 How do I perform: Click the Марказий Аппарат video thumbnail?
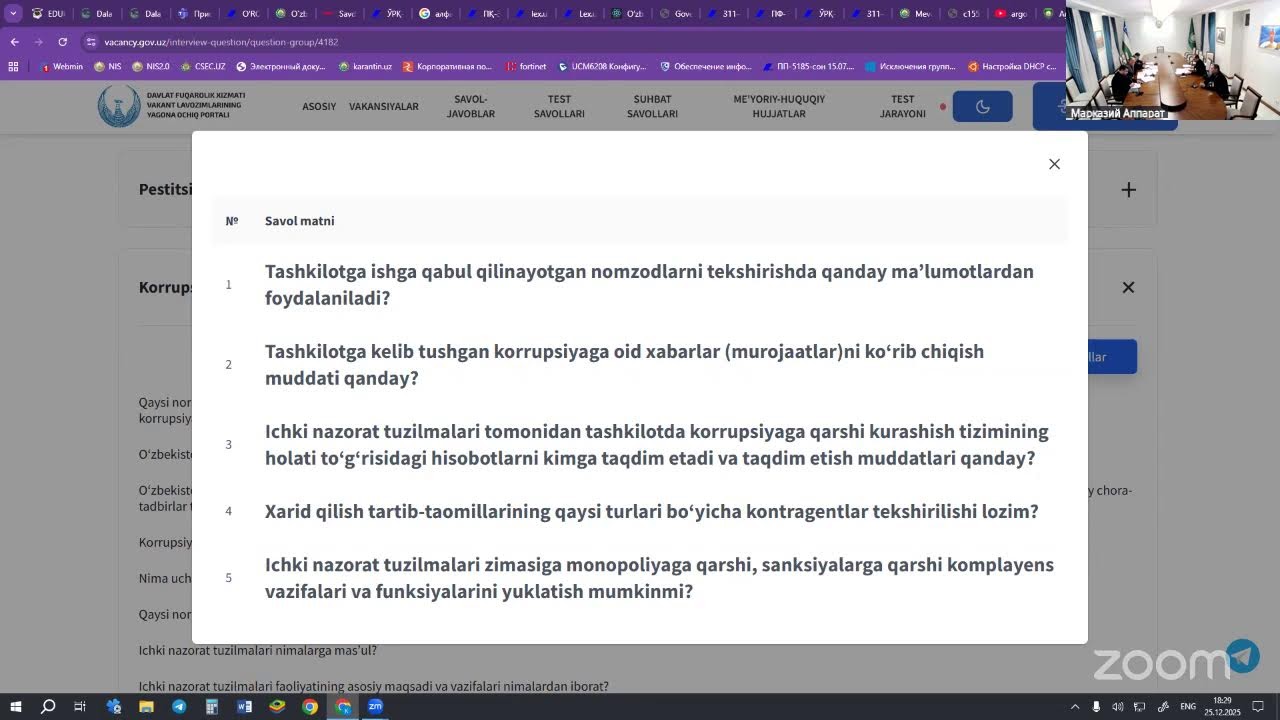click(1172, 60)
